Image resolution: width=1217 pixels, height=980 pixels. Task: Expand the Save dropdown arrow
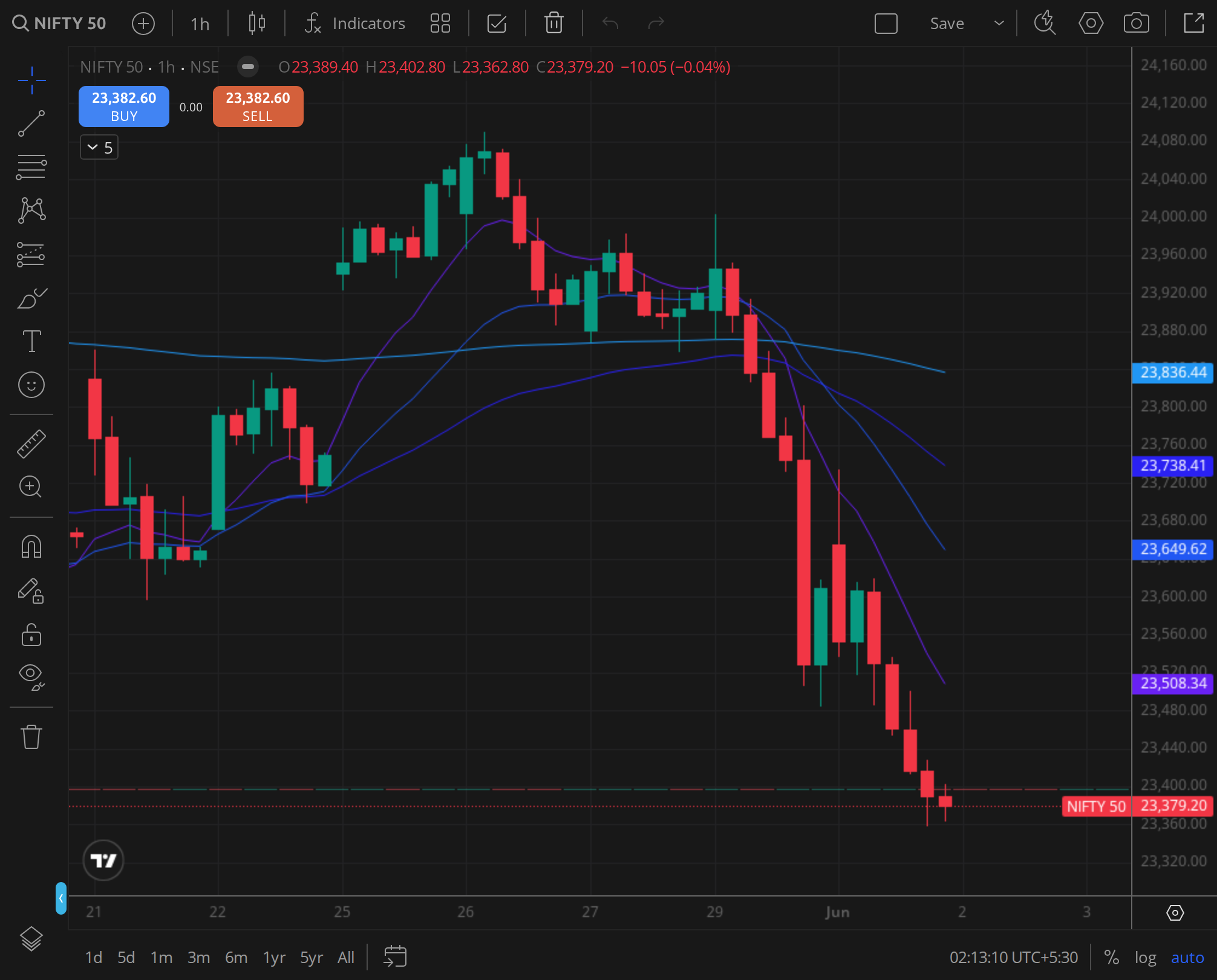pyautogui.click(x=999, y=24)
